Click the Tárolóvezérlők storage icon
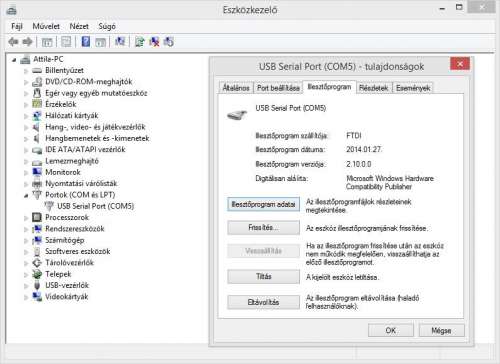 (37, 263)
